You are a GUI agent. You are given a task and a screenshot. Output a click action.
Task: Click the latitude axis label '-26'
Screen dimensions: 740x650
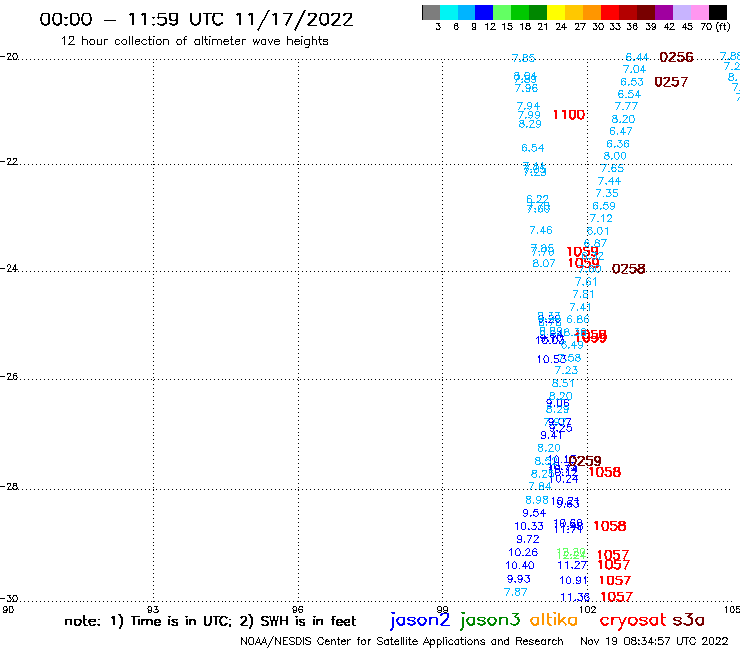click(x=9, y=377)
